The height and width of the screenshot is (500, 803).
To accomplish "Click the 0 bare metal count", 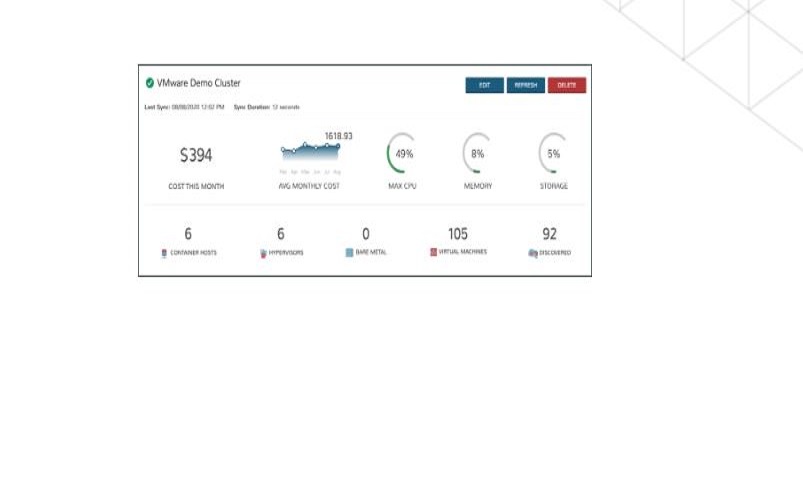I will coord(366,234).
